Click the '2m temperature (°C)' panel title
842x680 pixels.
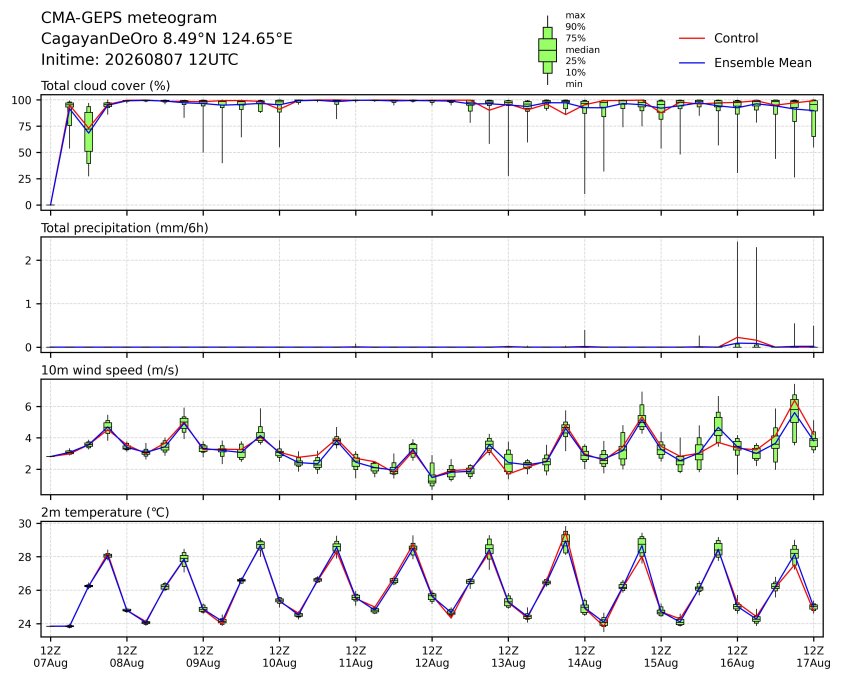pyautogui.click(x=105, y=512)
